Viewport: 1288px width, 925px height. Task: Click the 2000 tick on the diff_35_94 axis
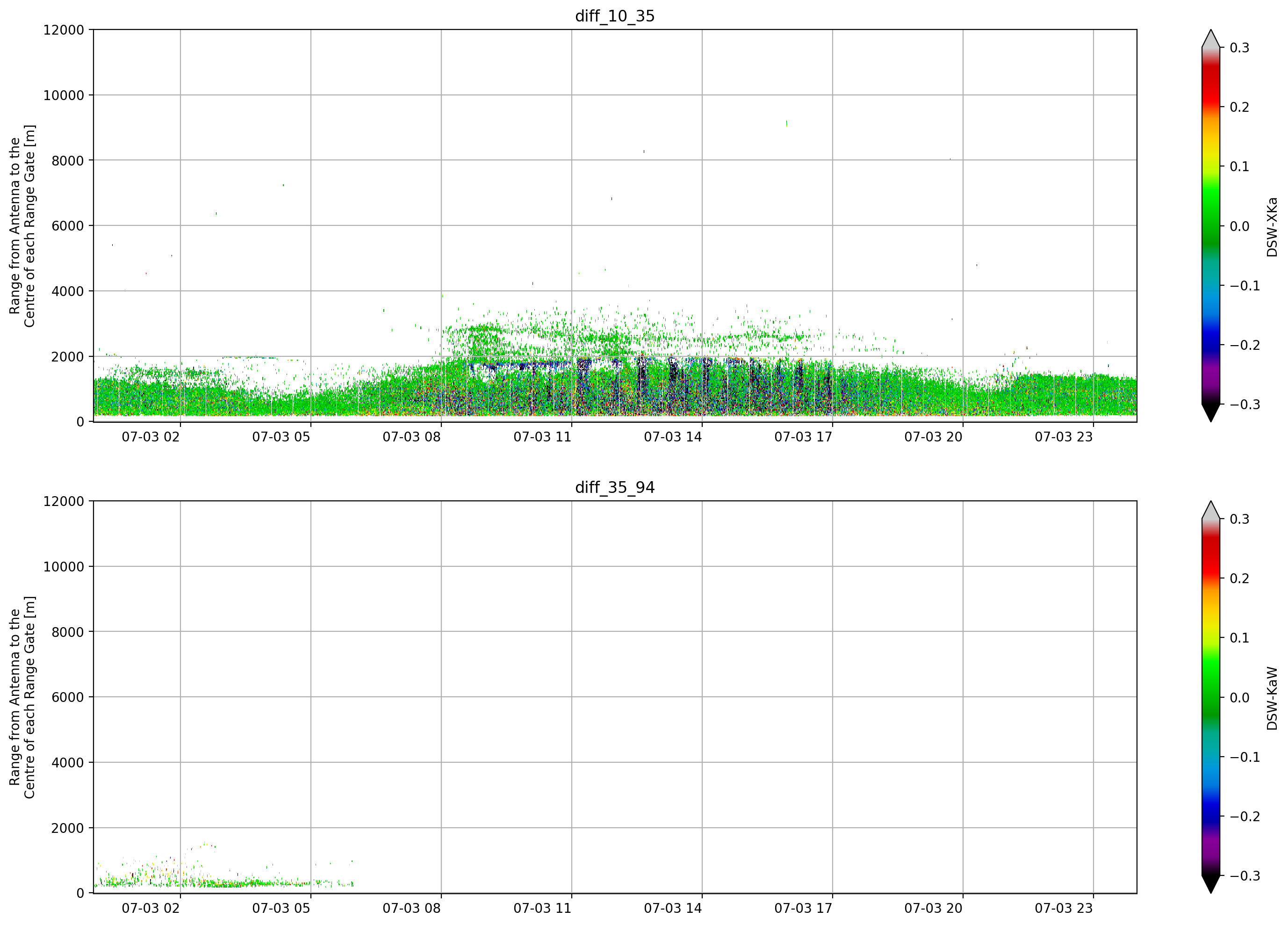68,828
